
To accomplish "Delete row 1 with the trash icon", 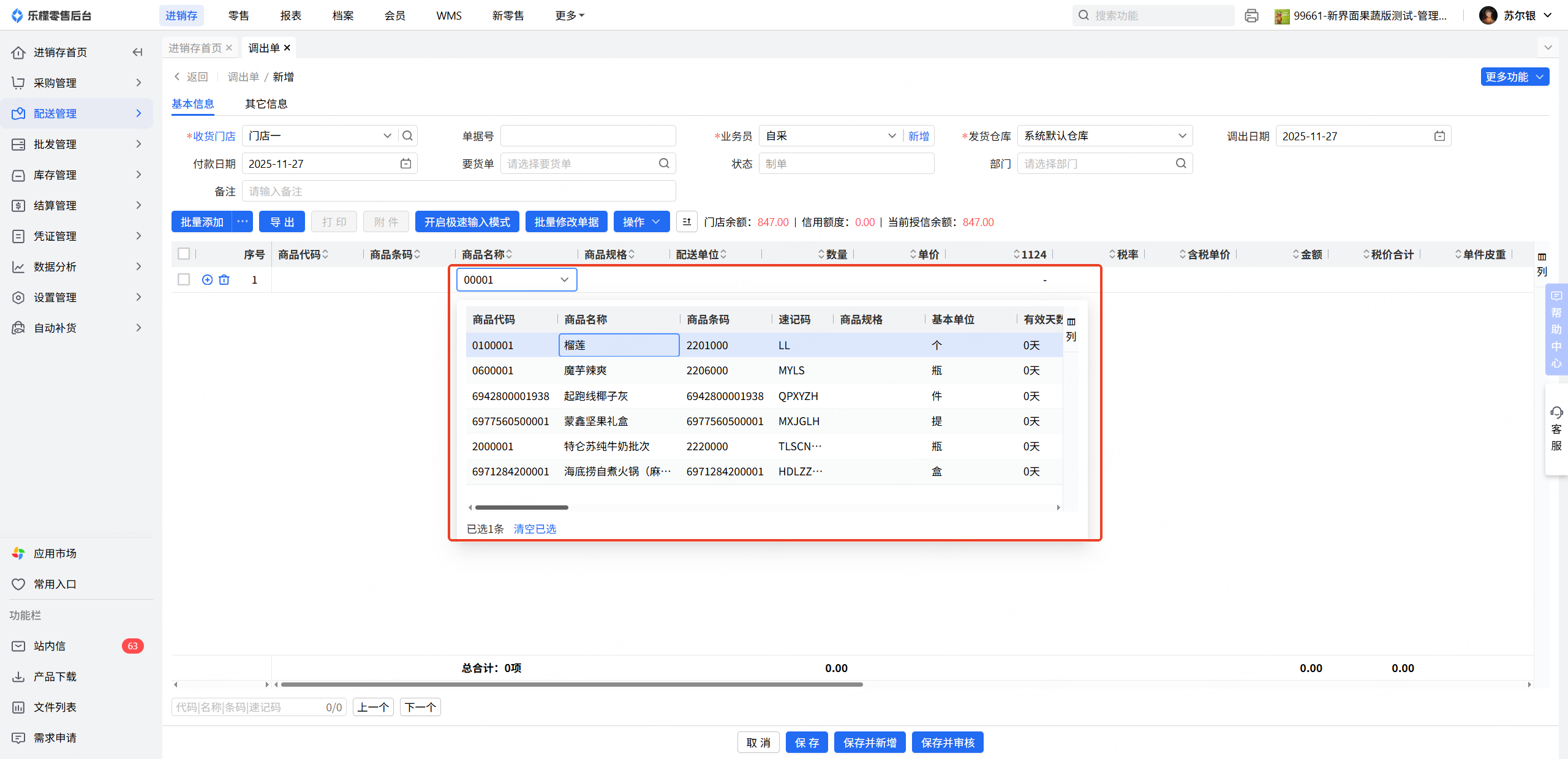I will click(x=224, y=280).
